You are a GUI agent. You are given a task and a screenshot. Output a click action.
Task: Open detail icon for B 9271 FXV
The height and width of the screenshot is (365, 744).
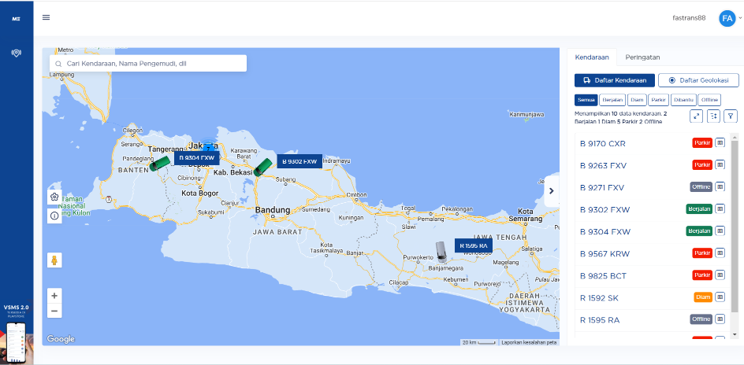(720, 187)
